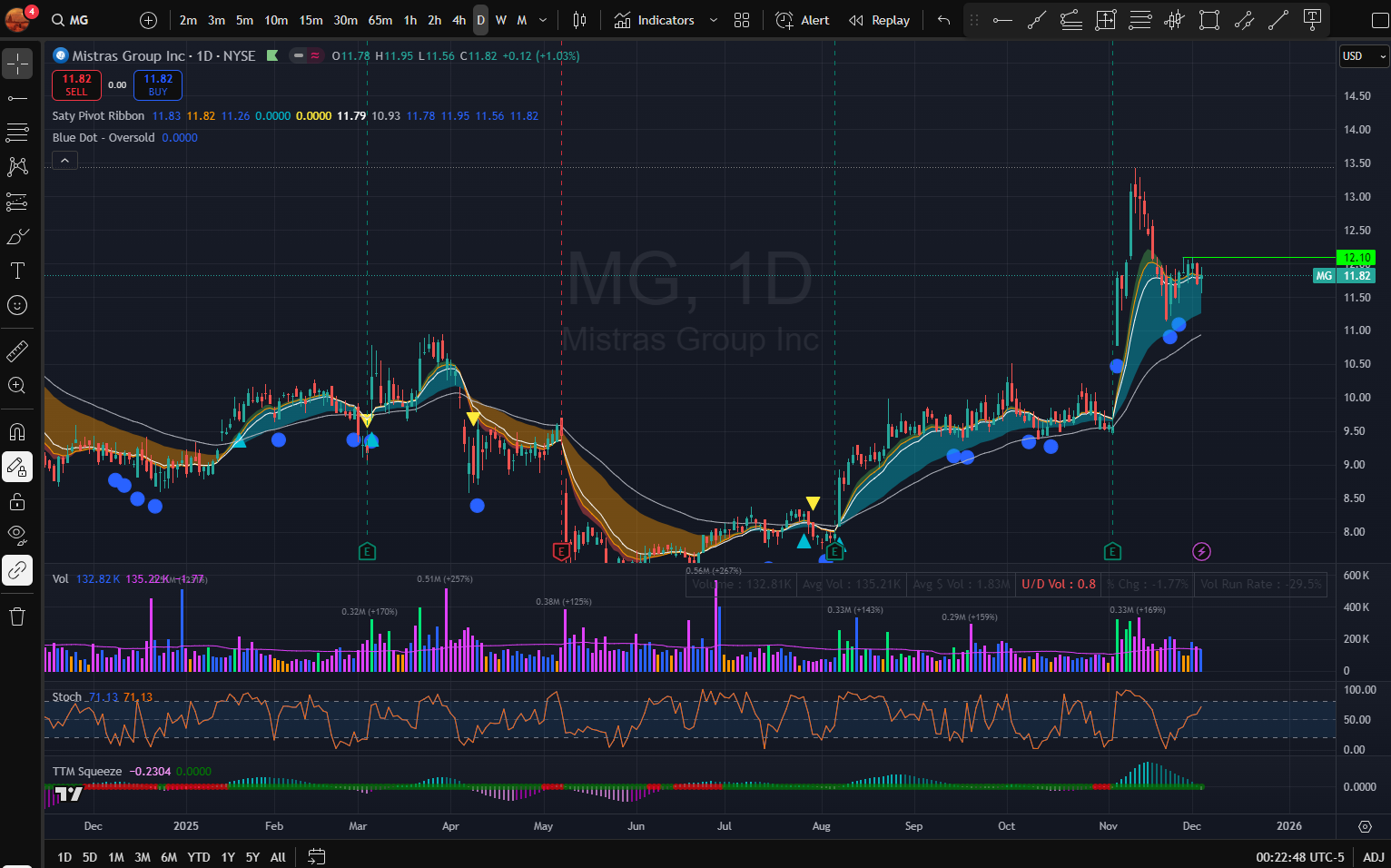
Task: Open the layout setup square icon
Action: [1379, 20]
